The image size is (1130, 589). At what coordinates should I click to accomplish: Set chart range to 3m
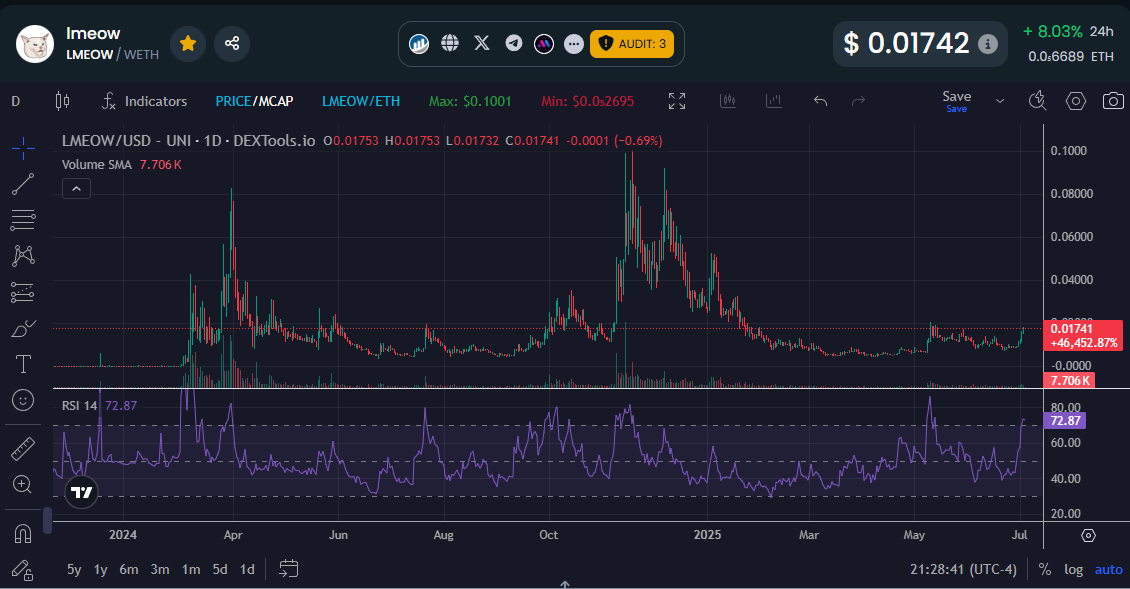click(x=160, y=570)
